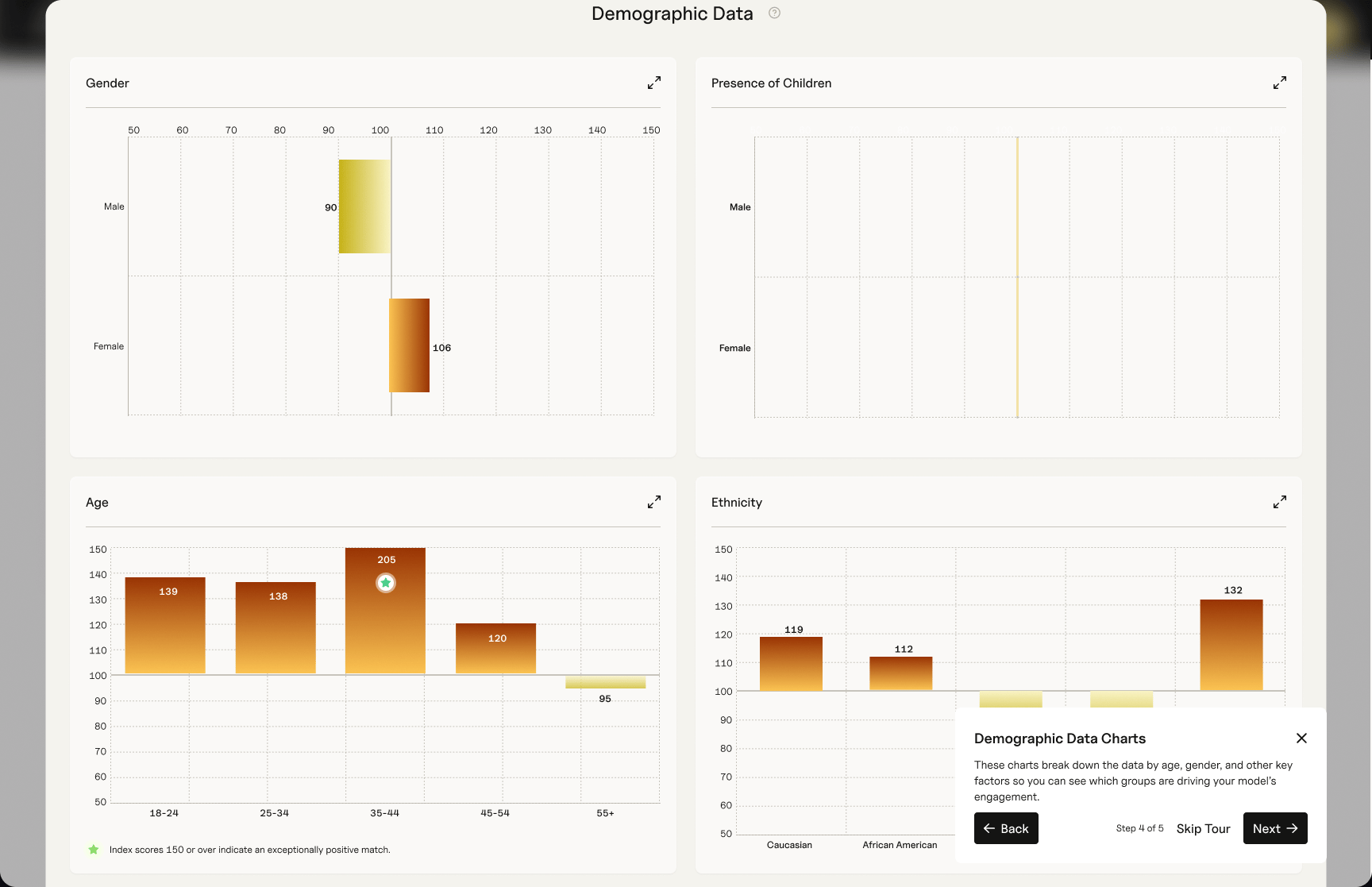Click the 'Ethnicity' chart title
Screen dimensions: 1372x887
click(x=736, y=503)
